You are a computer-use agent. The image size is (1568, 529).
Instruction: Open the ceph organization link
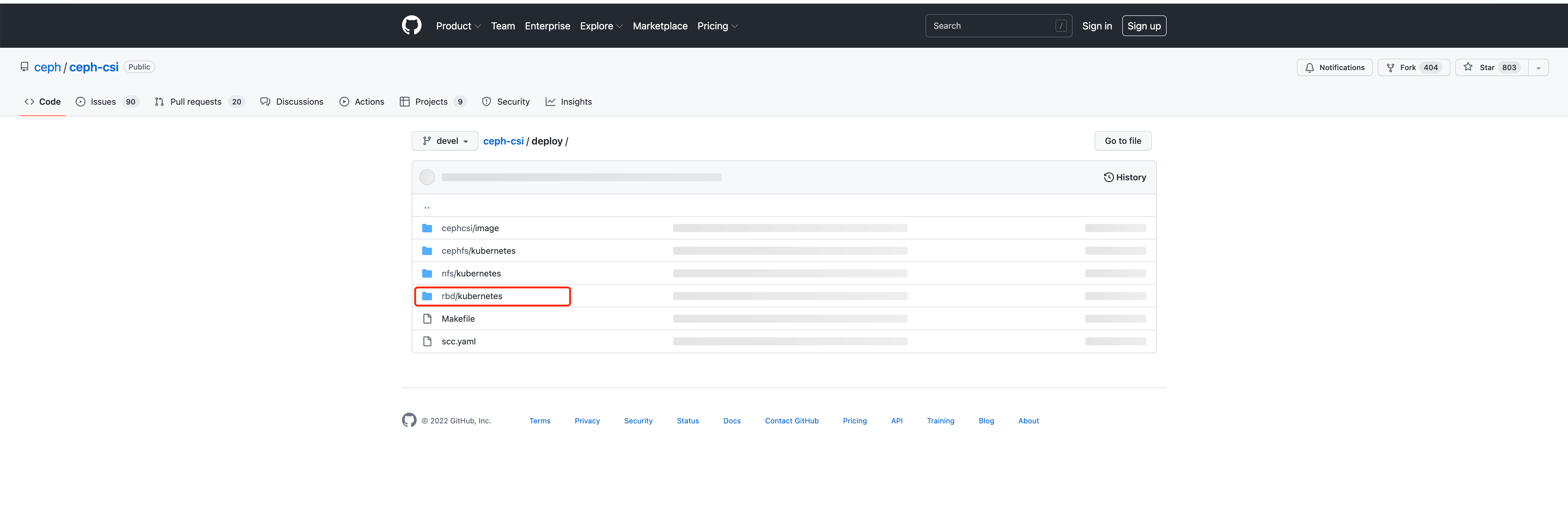[47, 67]
